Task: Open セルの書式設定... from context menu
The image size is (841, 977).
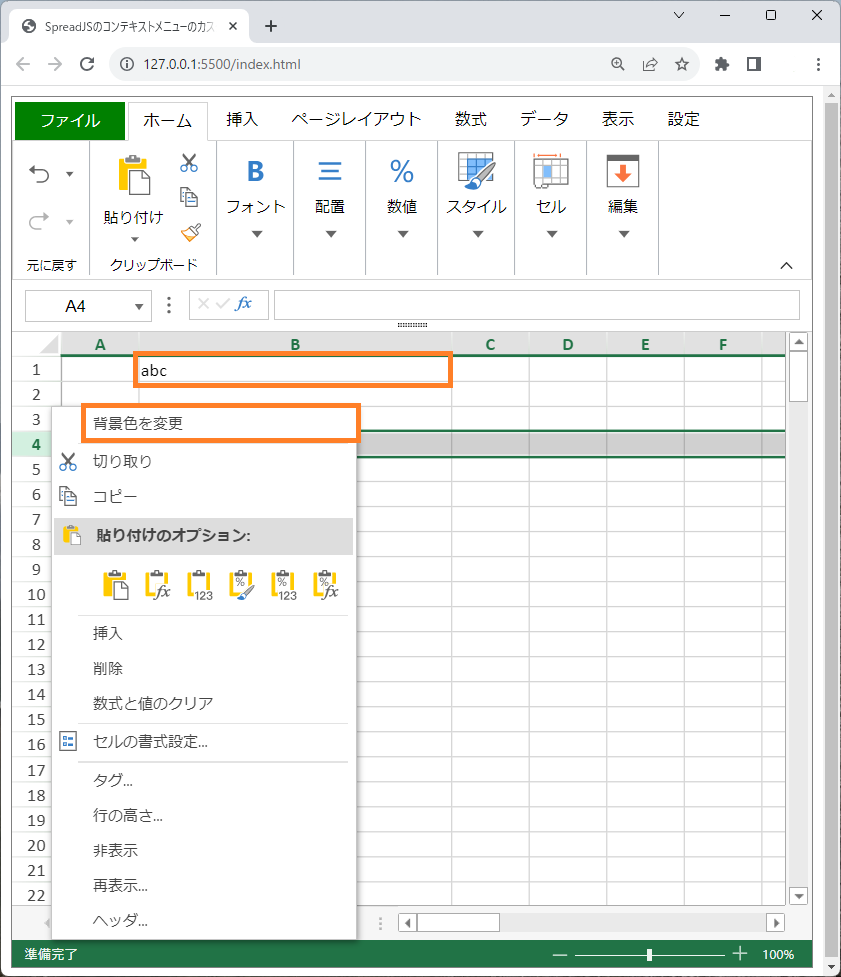Action: [204, 742]
